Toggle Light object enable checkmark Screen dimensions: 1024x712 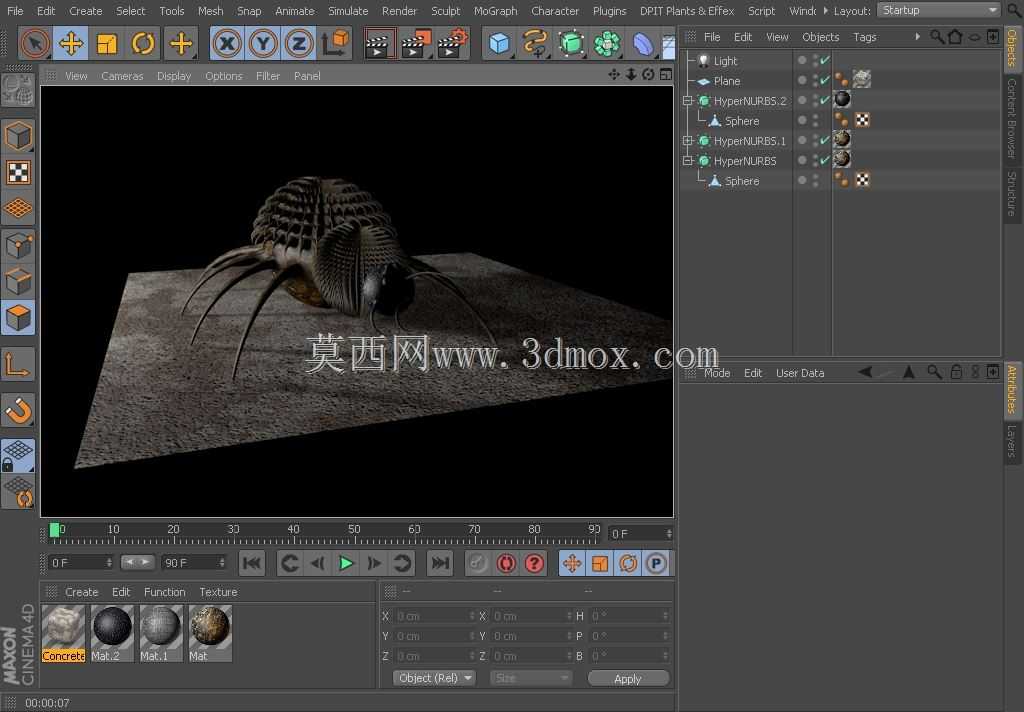tap(825, 60)
